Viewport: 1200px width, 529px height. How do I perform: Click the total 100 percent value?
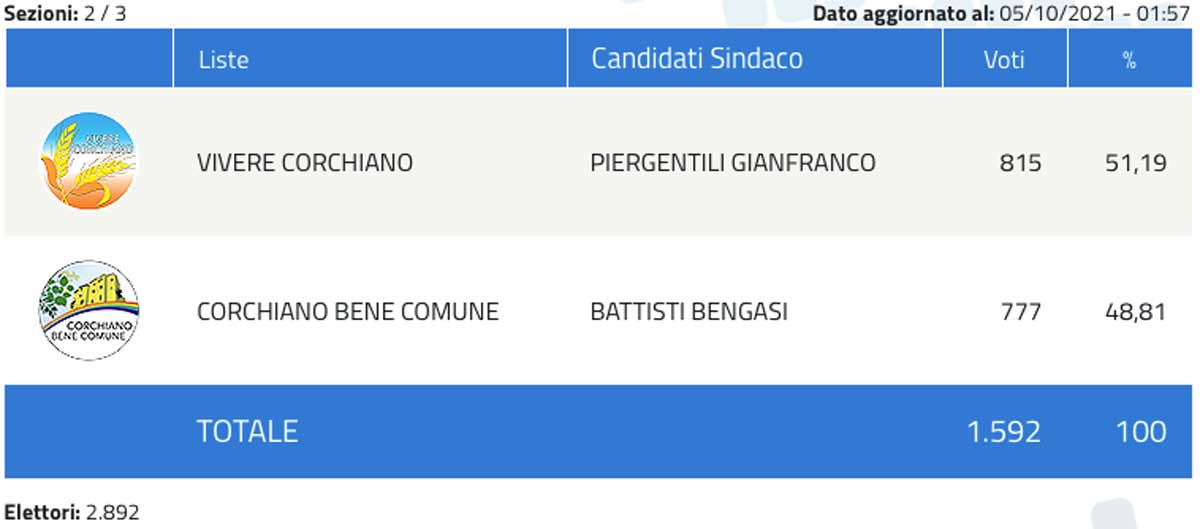coord(1141,431)
